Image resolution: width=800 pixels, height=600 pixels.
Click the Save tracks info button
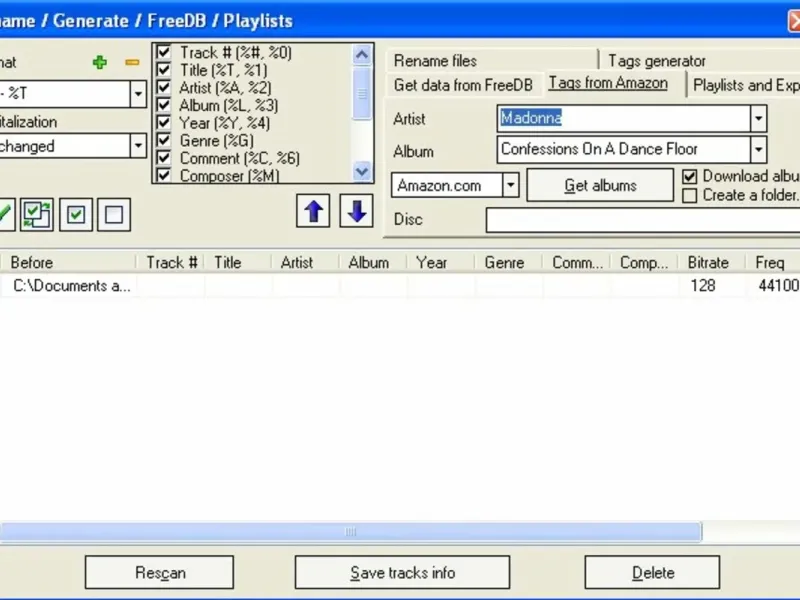[403, 572]
